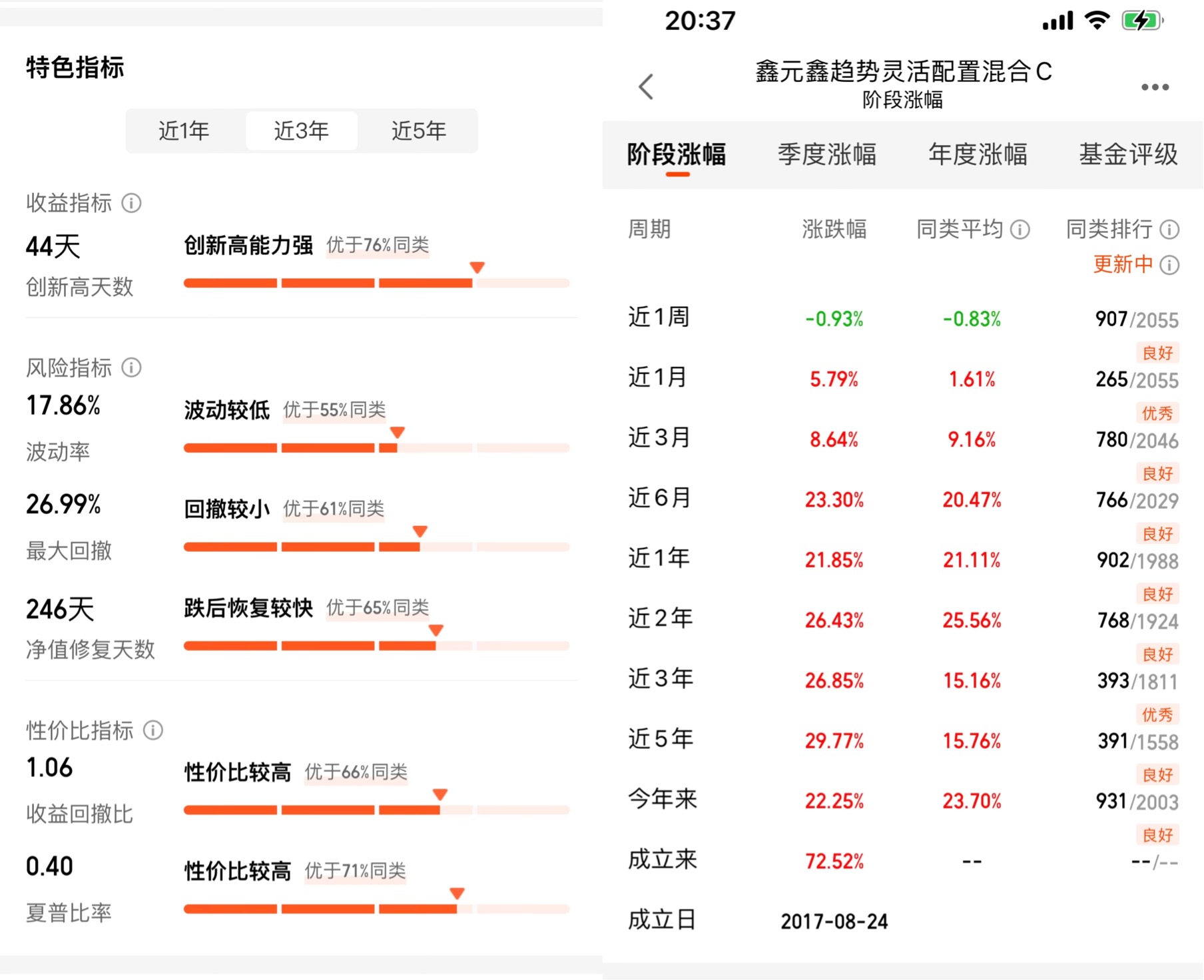This screenshot has width=1204, height=980.
Task: Switch to the 年度涨幅 tab
Action: [978, 154]
